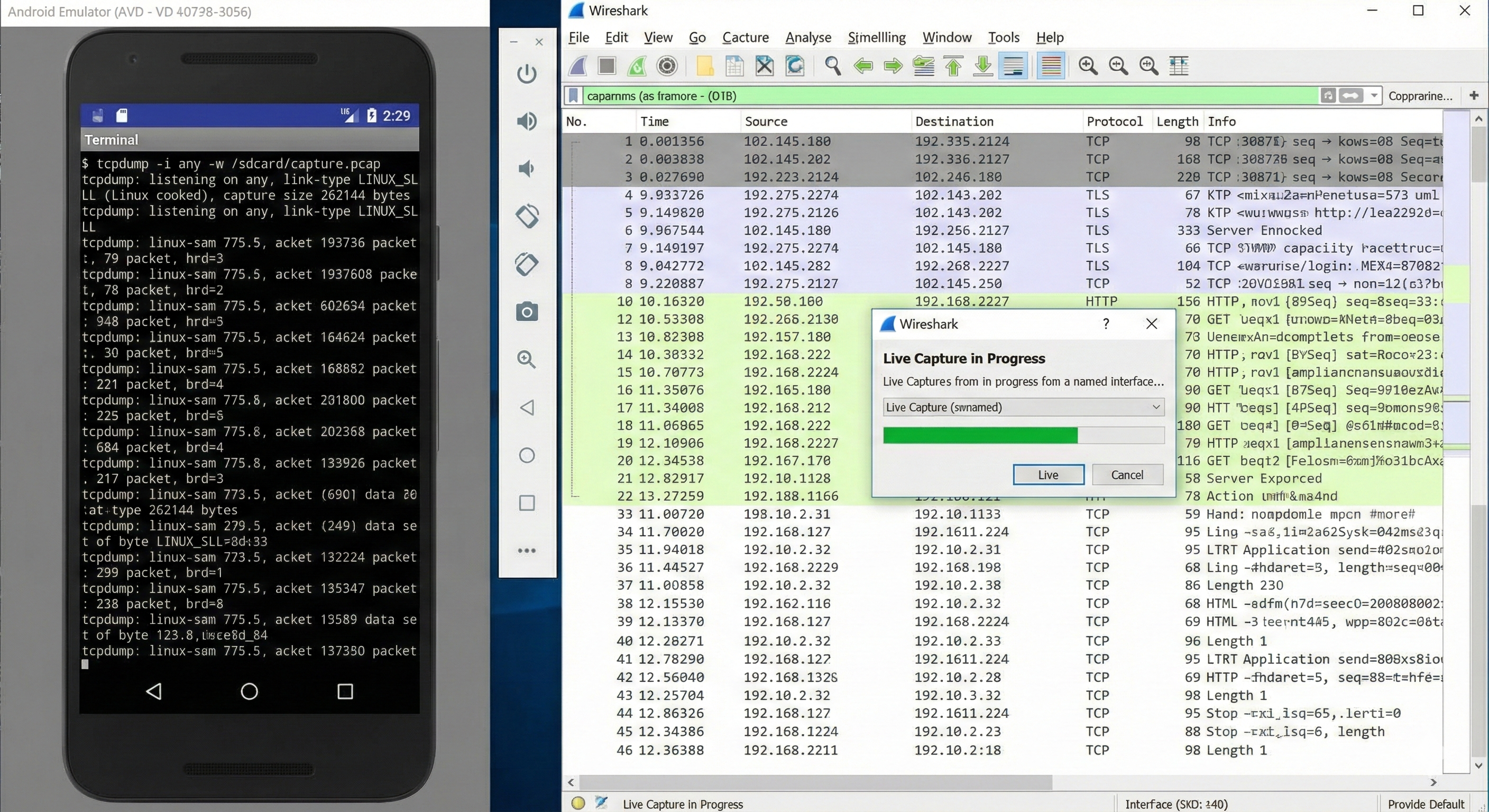Toggle the colorize packet list button
Viewport: 1489px width, 812px height.
[x=1051, y=66]
